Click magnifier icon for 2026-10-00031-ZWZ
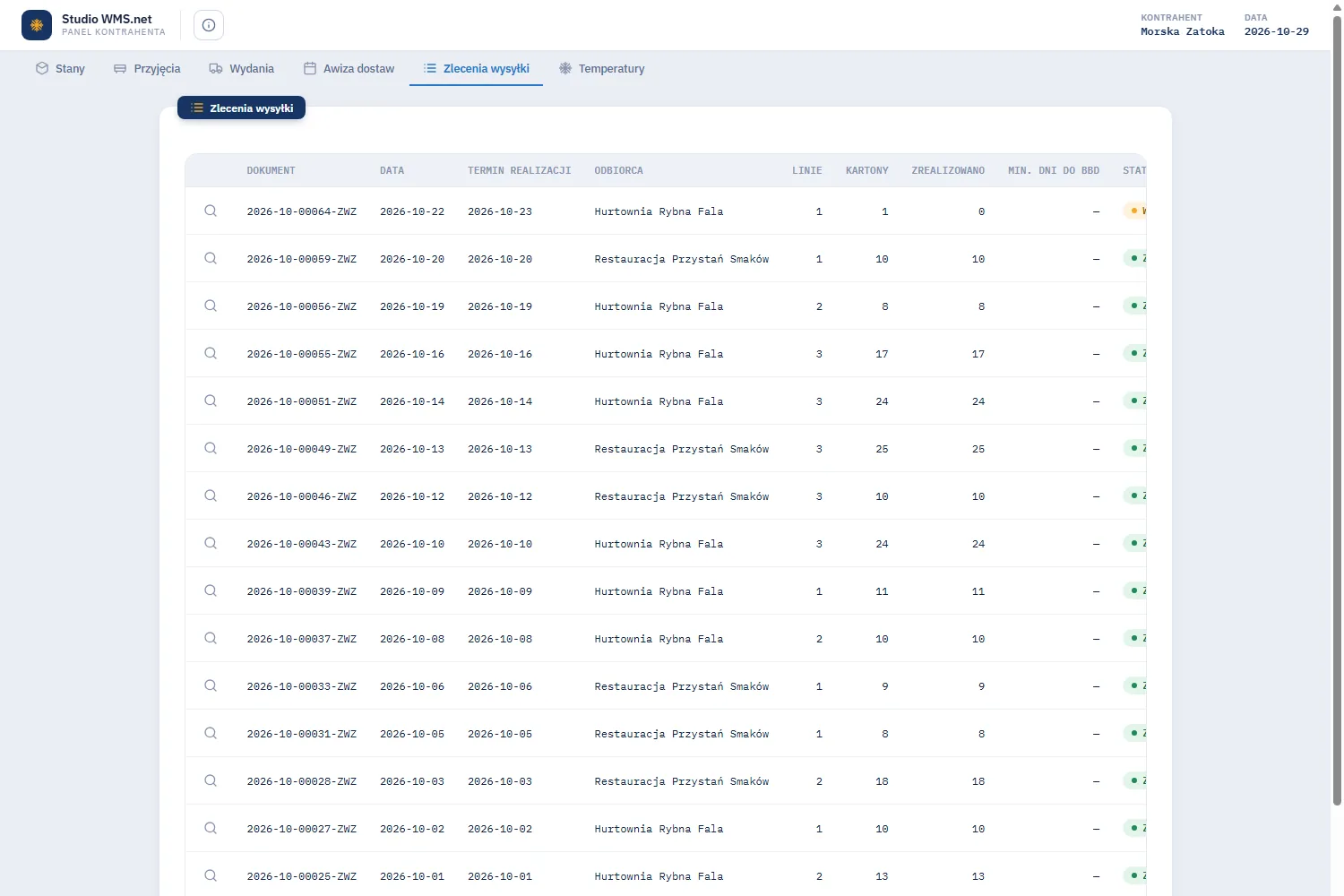This screenshot has height=896, width=1344. pyautogui.click(x=211, y=733)
